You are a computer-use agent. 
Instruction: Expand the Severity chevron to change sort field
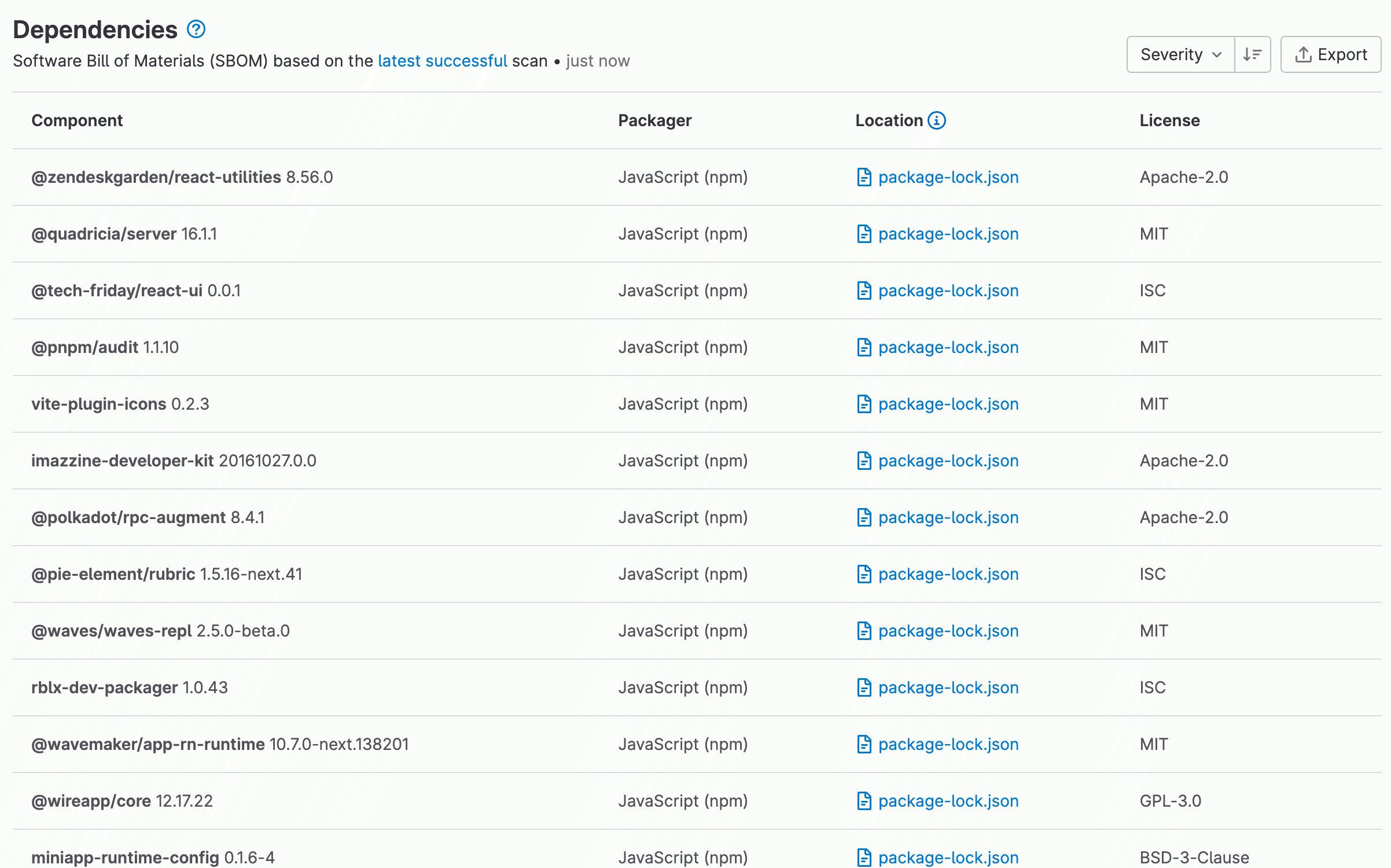click(1215, 54)
